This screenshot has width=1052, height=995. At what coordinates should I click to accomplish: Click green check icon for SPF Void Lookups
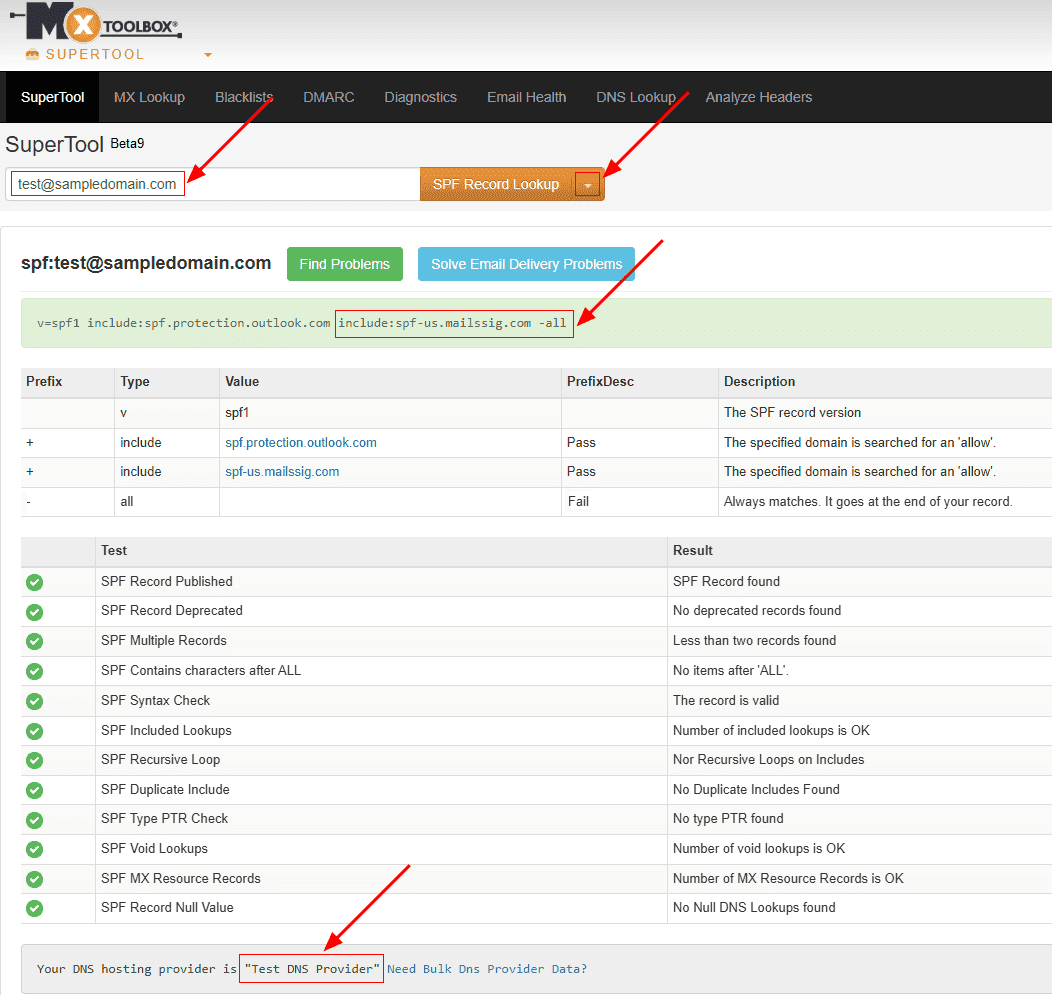[x=34, y=849]
